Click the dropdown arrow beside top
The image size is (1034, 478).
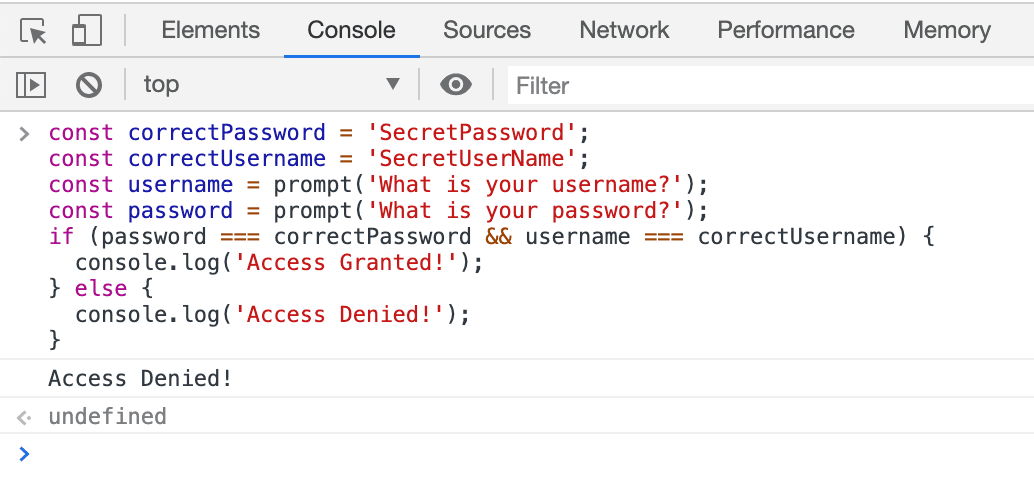[393, 85]
